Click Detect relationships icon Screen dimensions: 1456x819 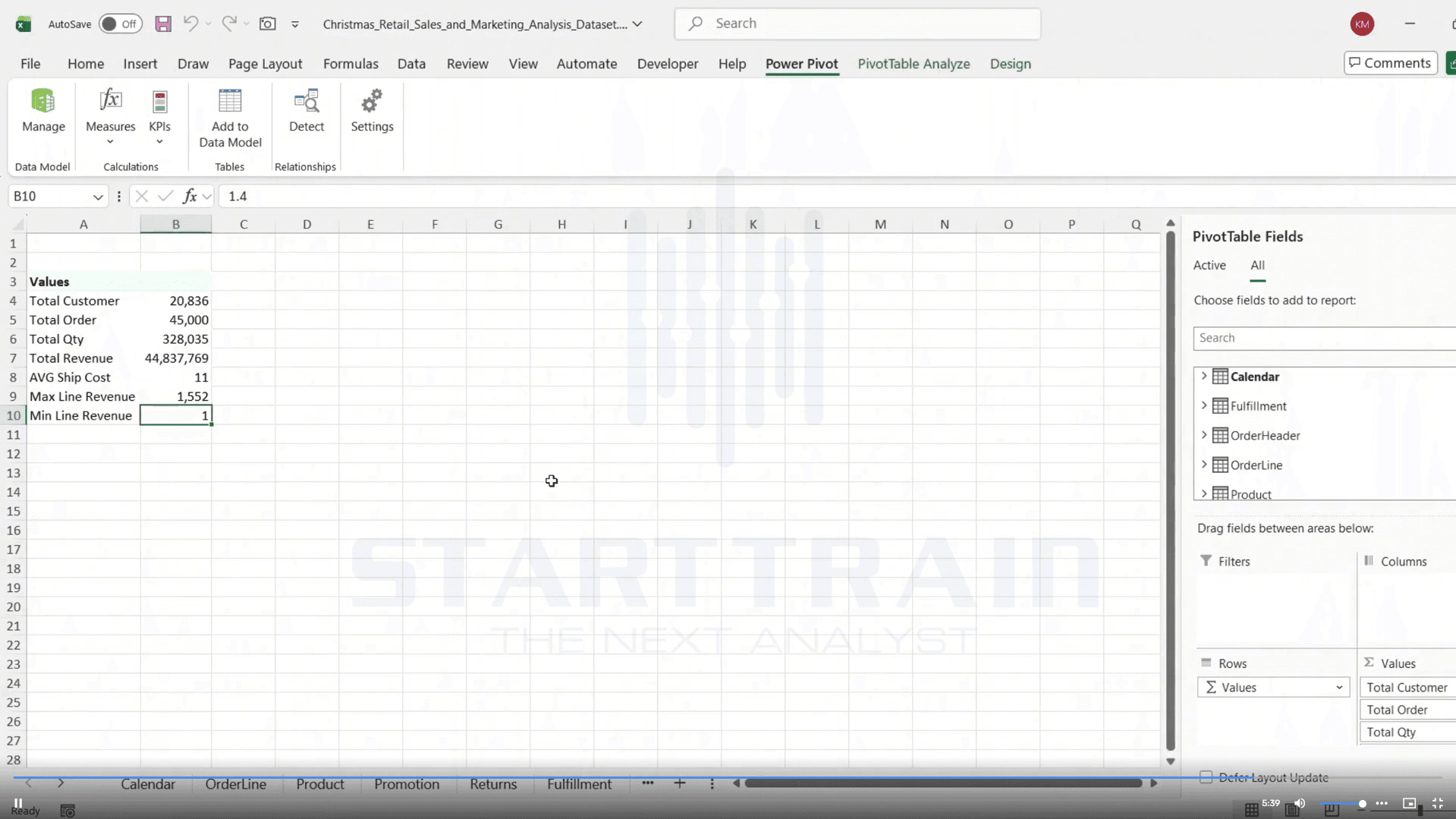tap(307, 111)
